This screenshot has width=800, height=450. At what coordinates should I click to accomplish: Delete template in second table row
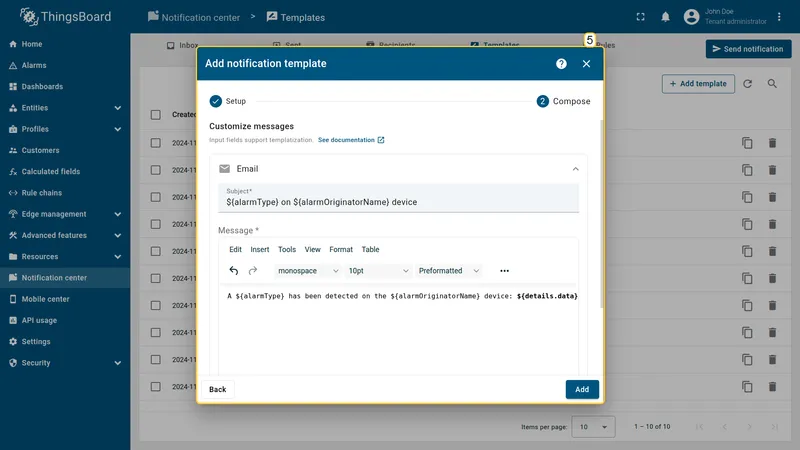click(x=772, y=170)
